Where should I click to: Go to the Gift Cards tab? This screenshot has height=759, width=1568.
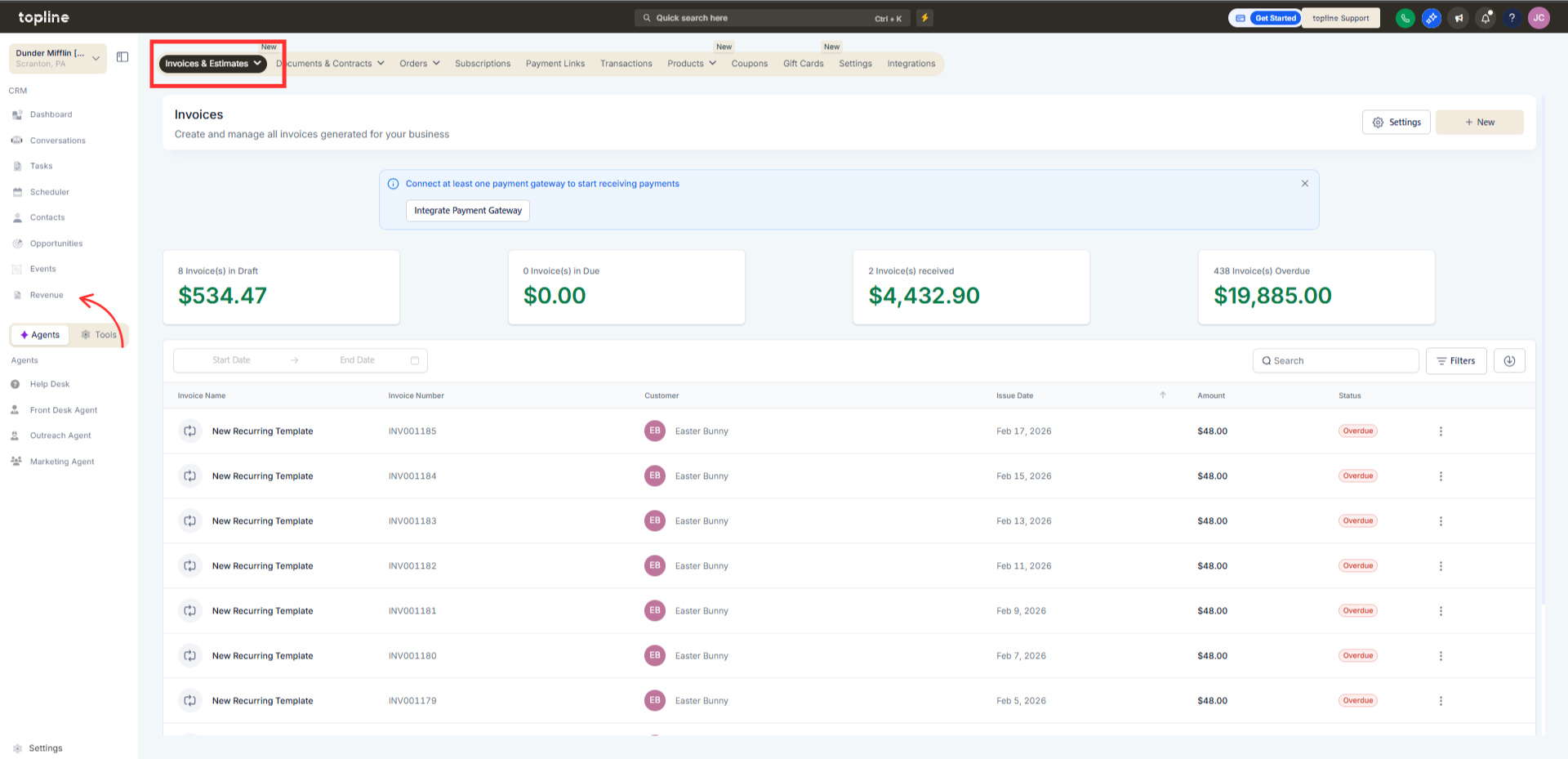click(x=804, y=64)
